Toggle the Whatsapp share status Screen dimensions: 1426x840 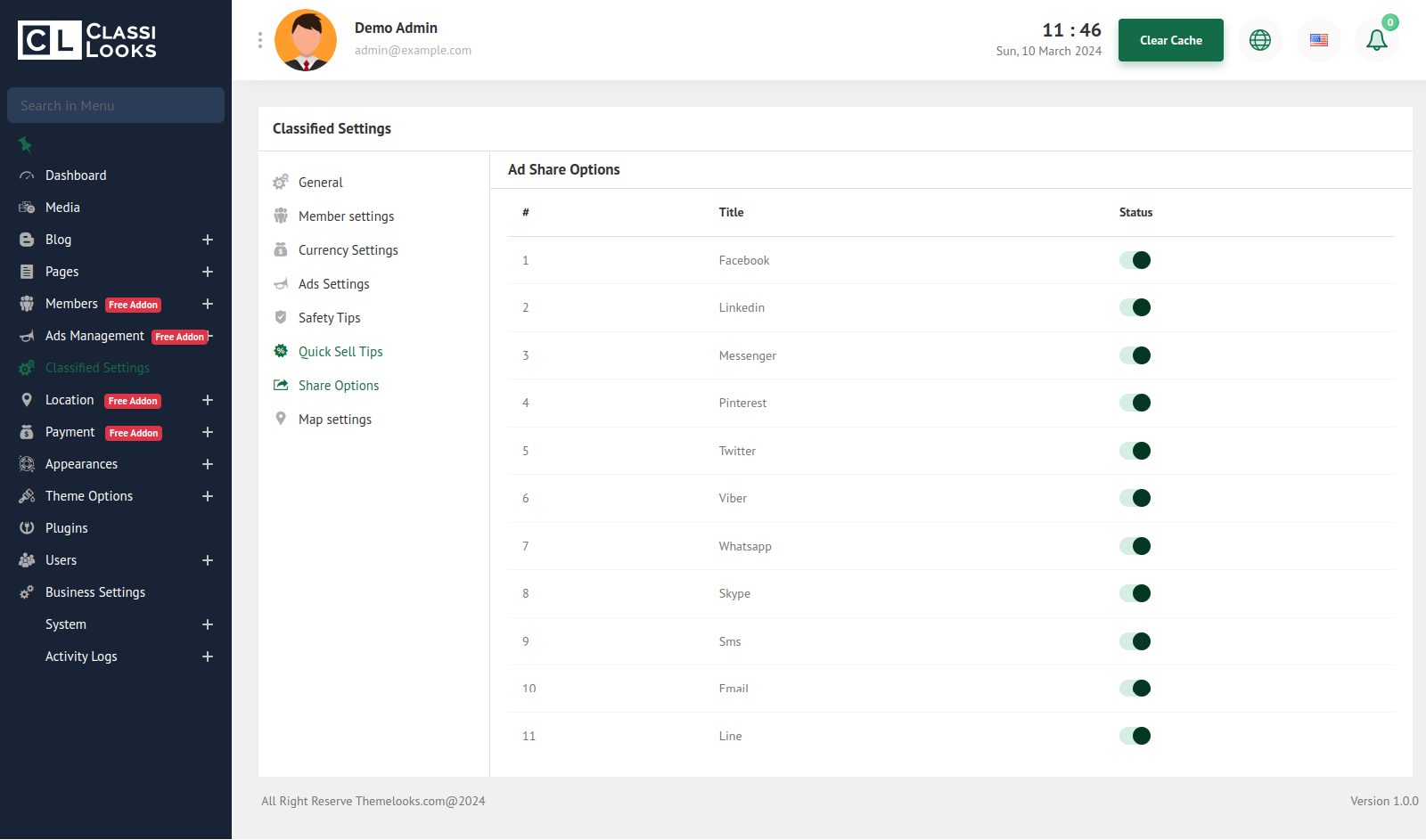tap(1135, 546)
